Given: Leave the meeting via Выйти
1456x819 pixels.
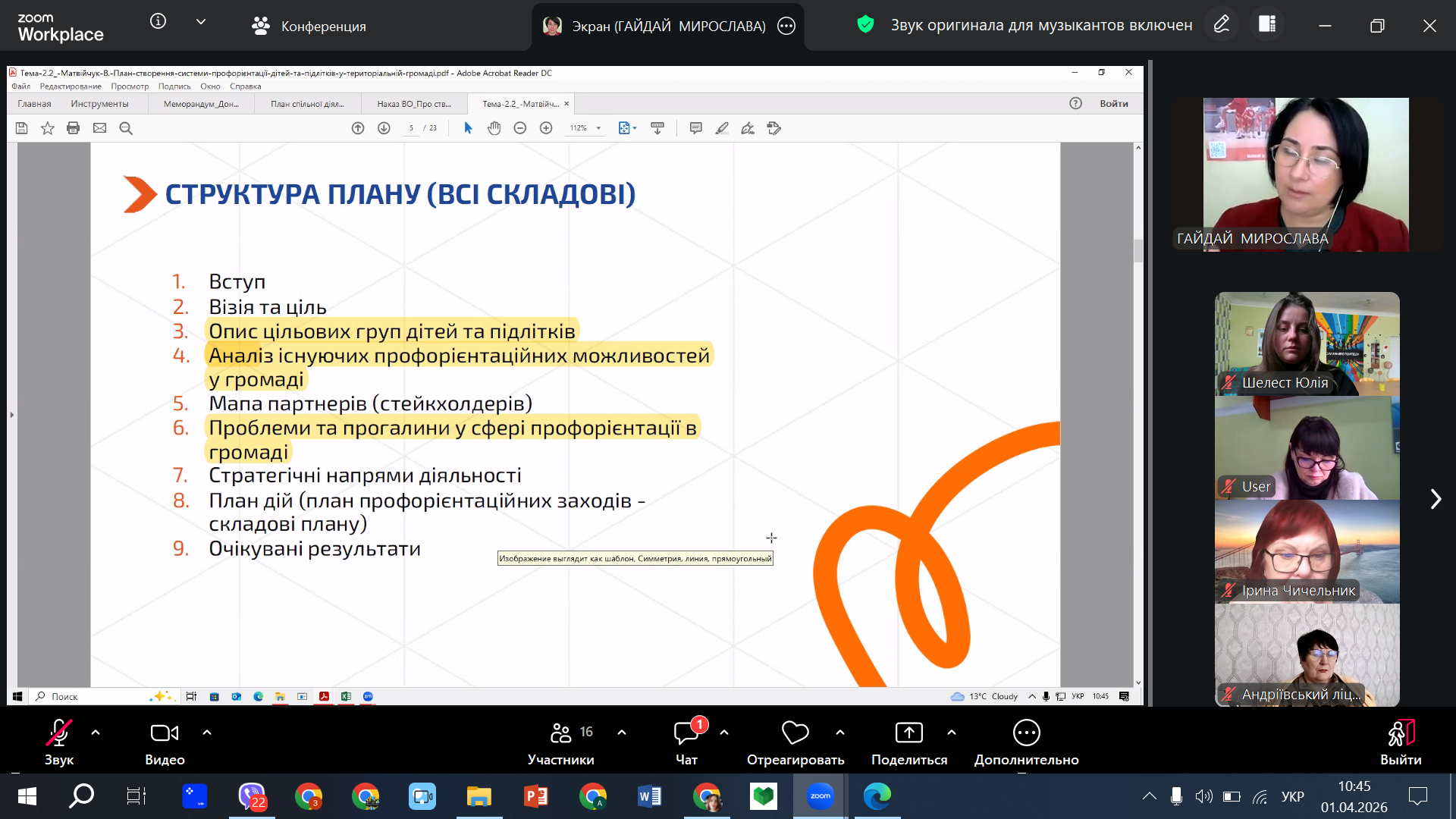Looking at the screenshot, I should (x=1400, y=733).
